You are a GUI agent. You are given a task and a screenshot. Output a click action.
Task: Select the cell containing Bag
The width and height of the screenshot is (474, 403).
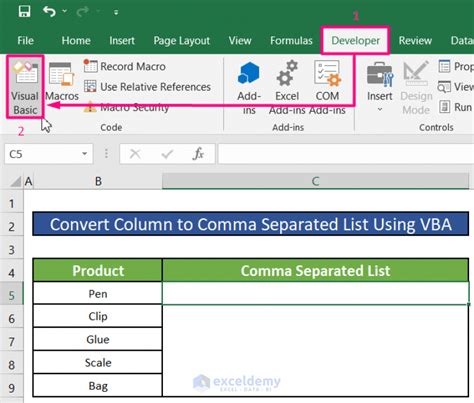(98, 386)
